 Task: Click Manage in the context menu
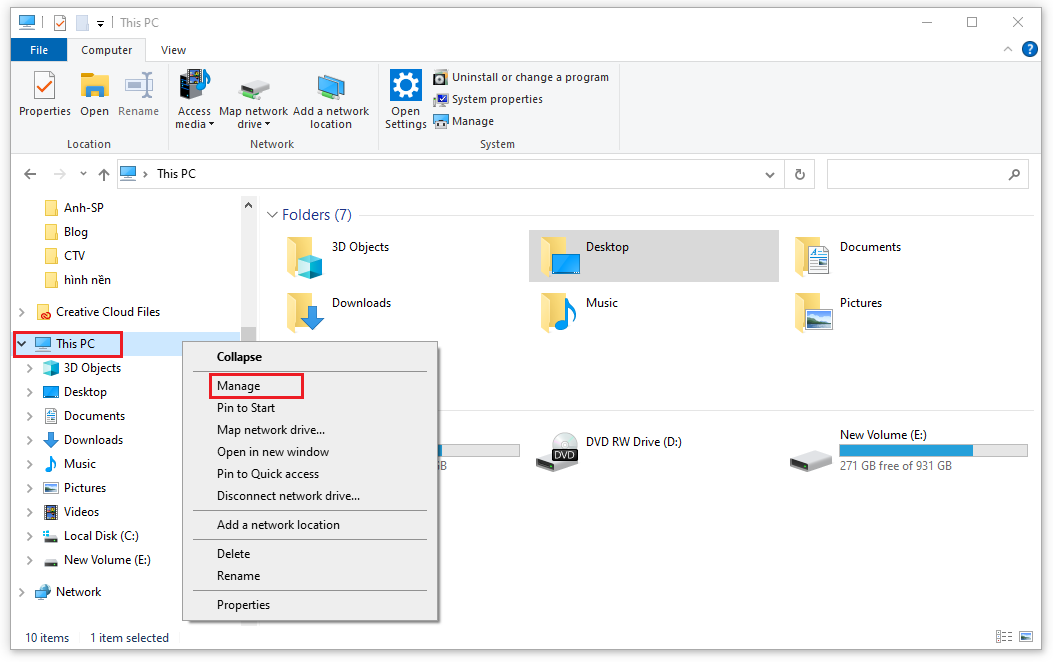coord(245,385)
